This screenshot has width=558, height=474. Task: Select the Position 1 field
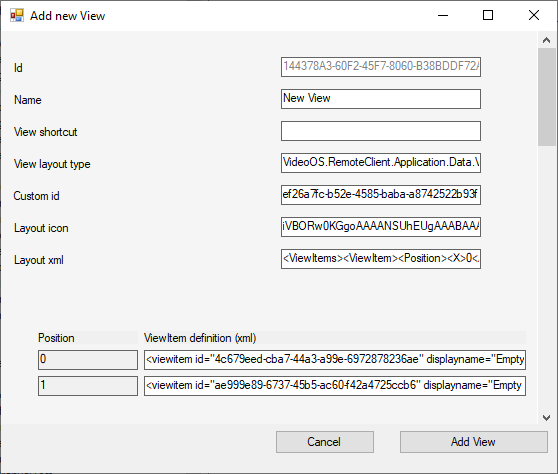[x=88, y=386]
